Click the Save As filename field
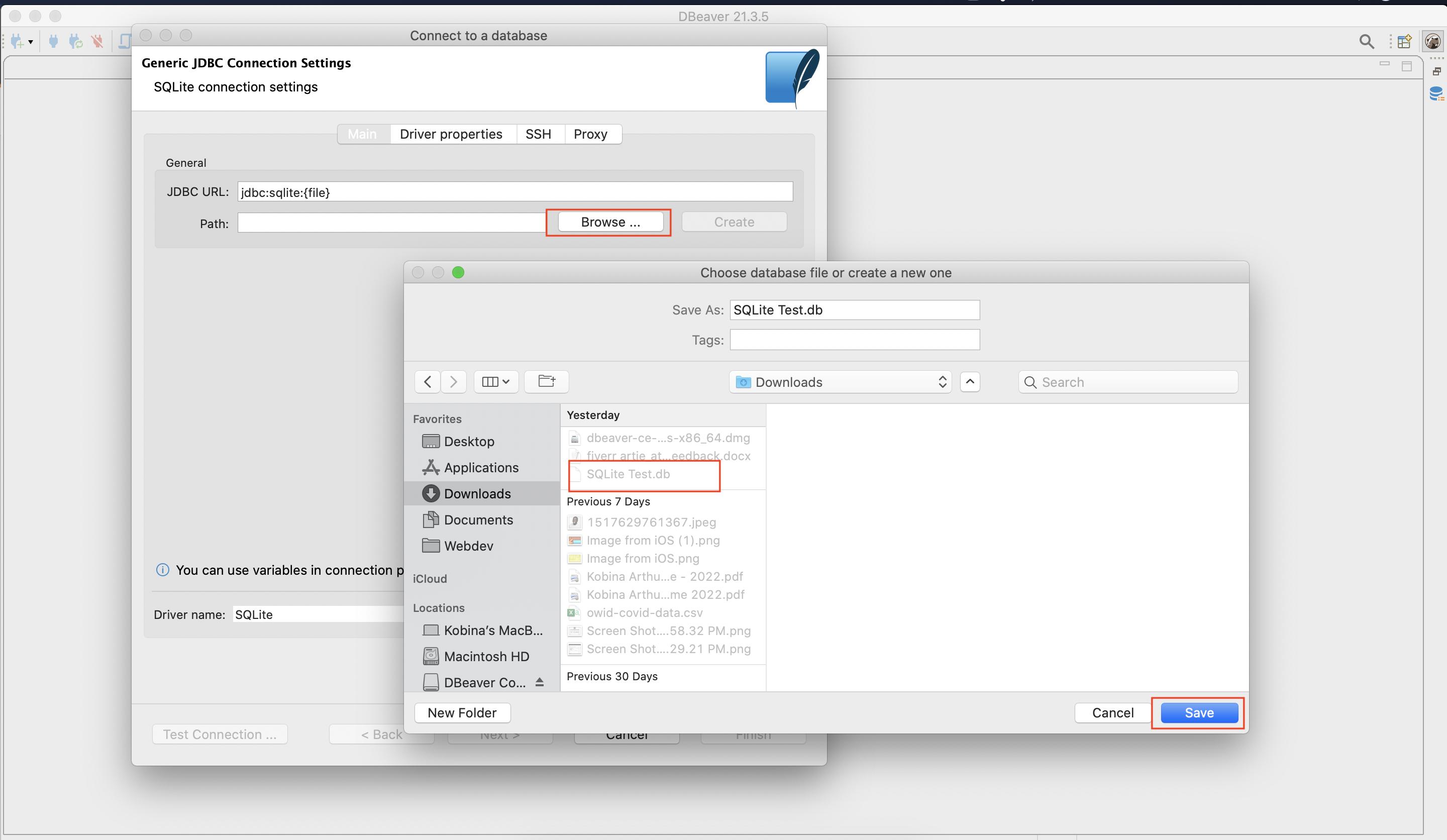Image resolution: width=1447 pixels, height=840 pixels. click(x=855, y=310)
